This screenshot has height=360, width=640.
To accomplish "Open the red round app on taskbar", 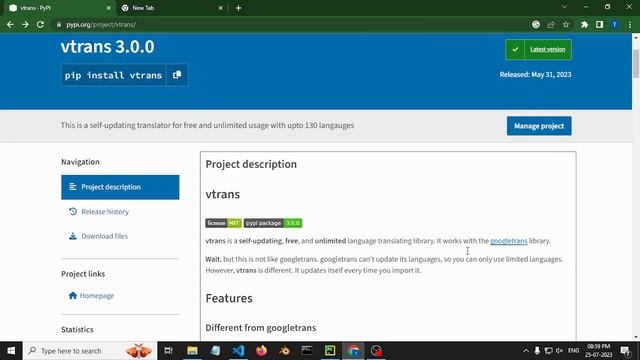I will (376, 351).
